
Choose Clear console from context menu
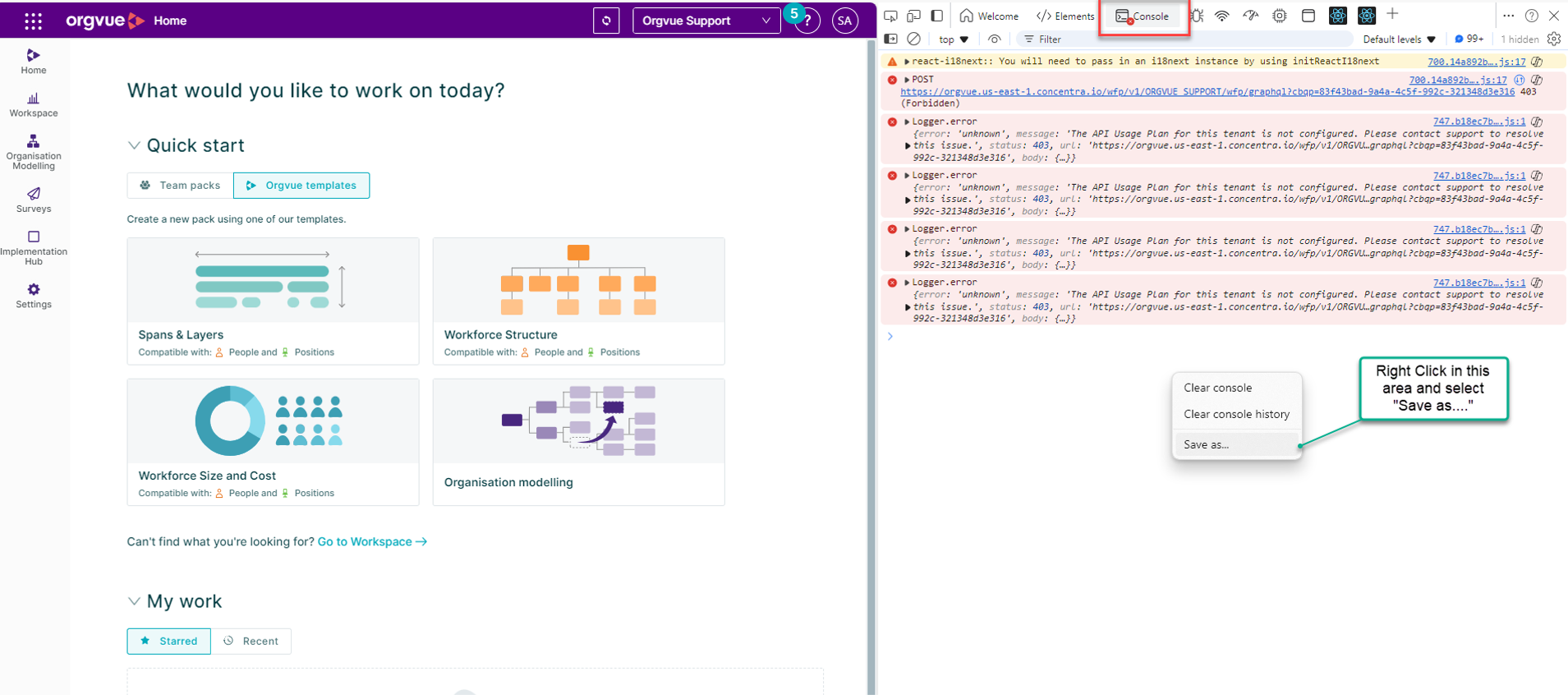[x=1237, y=388]
